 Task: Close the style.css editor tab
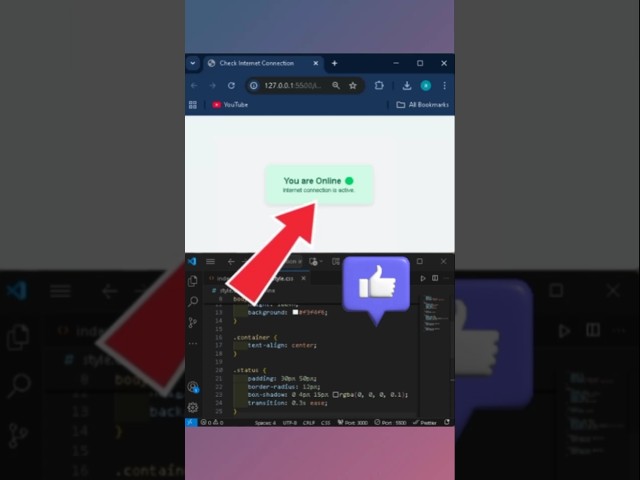click(x=303, y=278)
